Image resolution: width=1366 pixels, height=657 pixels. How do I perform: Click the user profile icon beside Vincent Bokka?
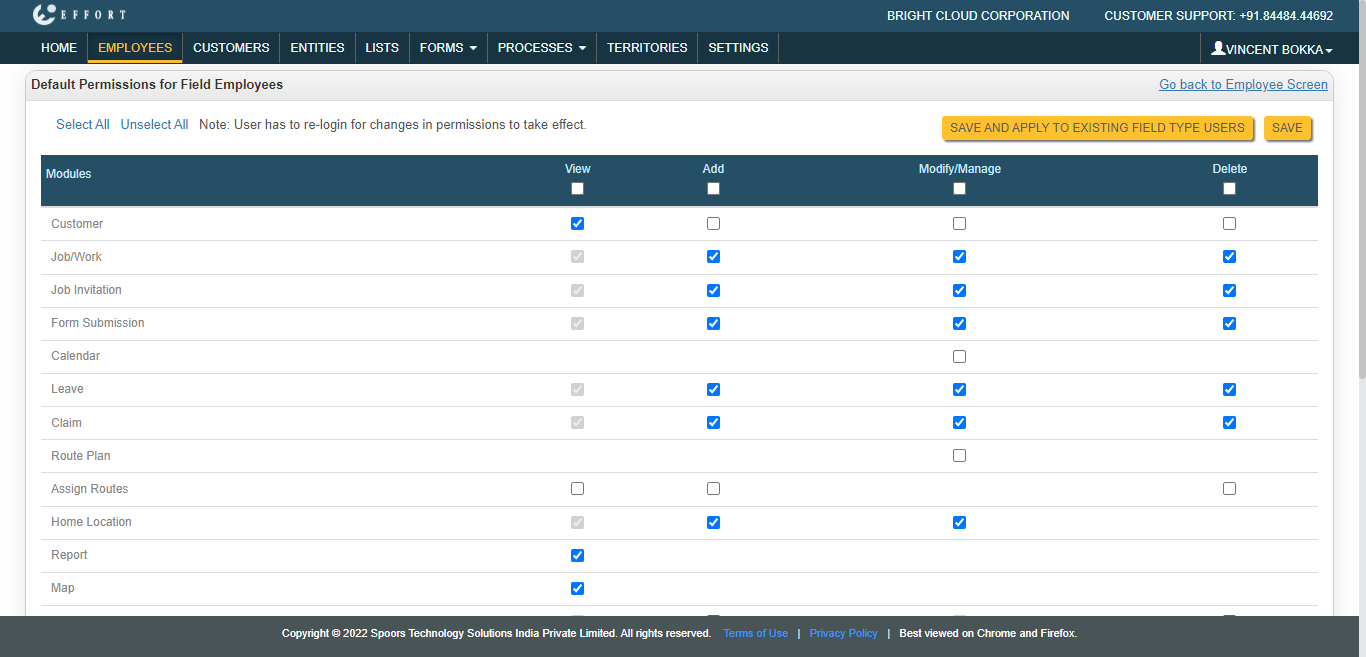coord(1217,48)
